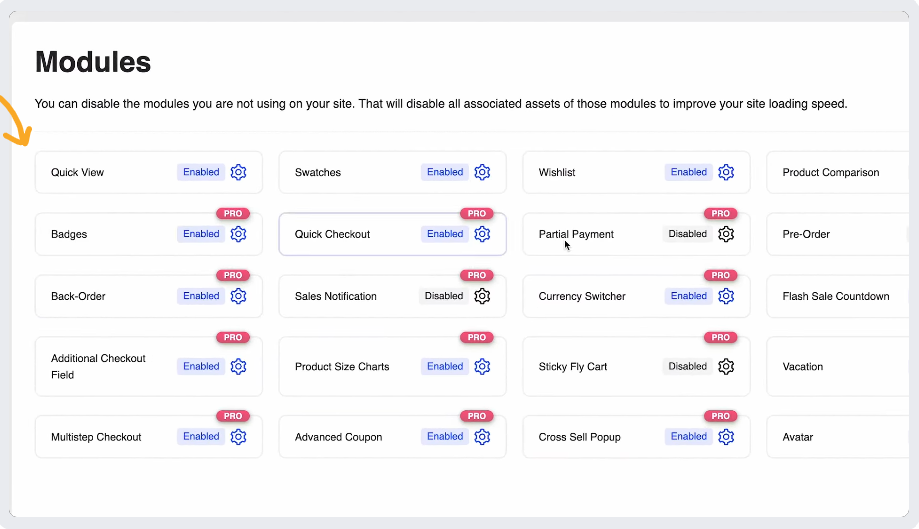Enable the Sales Notification module
919x529 pixels.
point(444,296)
